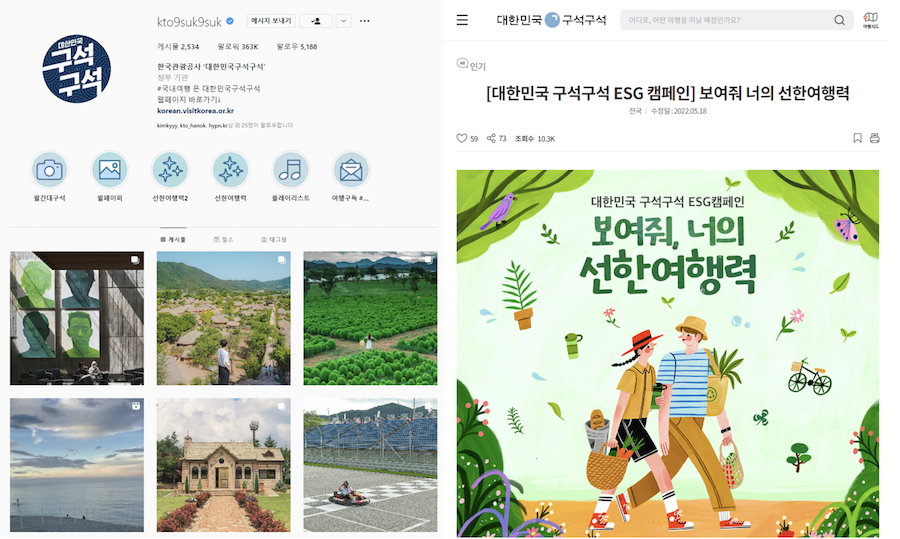900x539 pixels.
Task: Click the 메시지 보내기 button
Action: click(271, 21)
